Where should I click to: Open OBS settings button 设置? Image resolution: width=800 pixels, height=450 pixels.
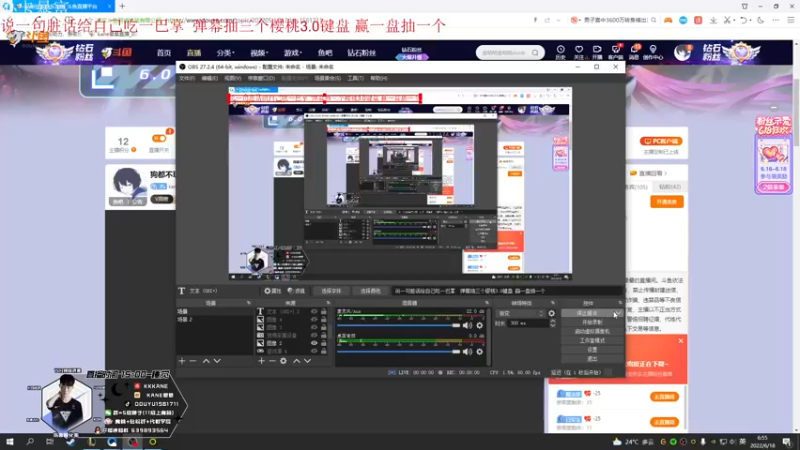click(592, 349)
